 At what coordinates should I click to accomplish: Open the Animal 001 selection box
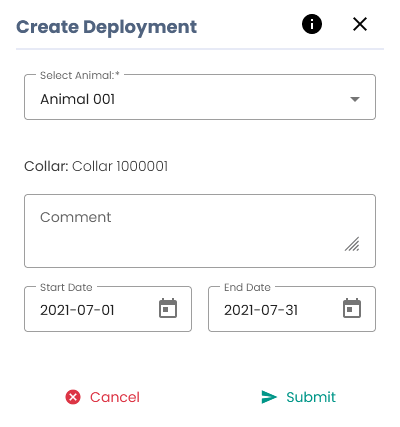point(200,97)
